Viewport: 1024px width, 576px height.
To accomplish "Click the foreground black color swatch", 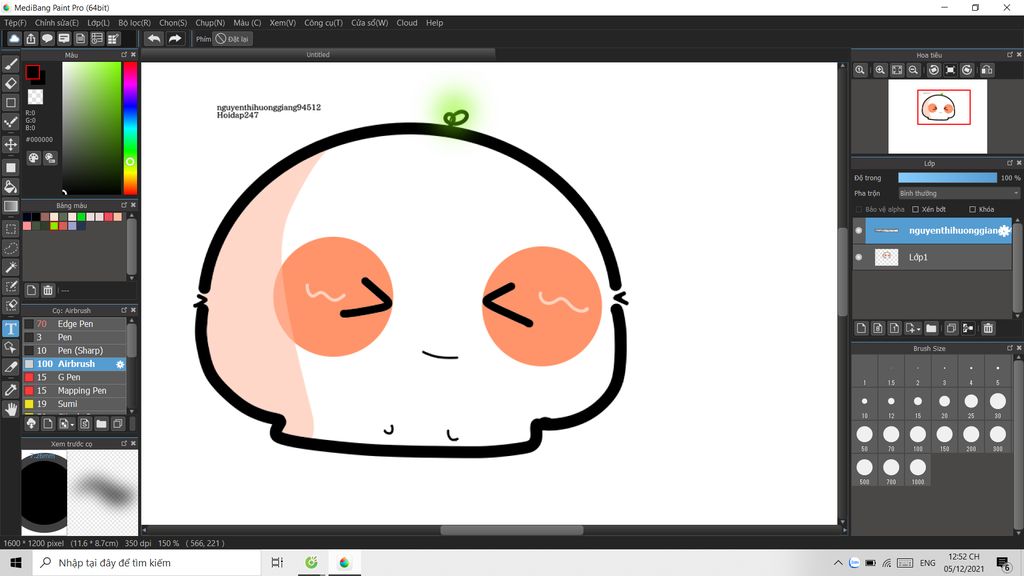I will click(33, 72).
